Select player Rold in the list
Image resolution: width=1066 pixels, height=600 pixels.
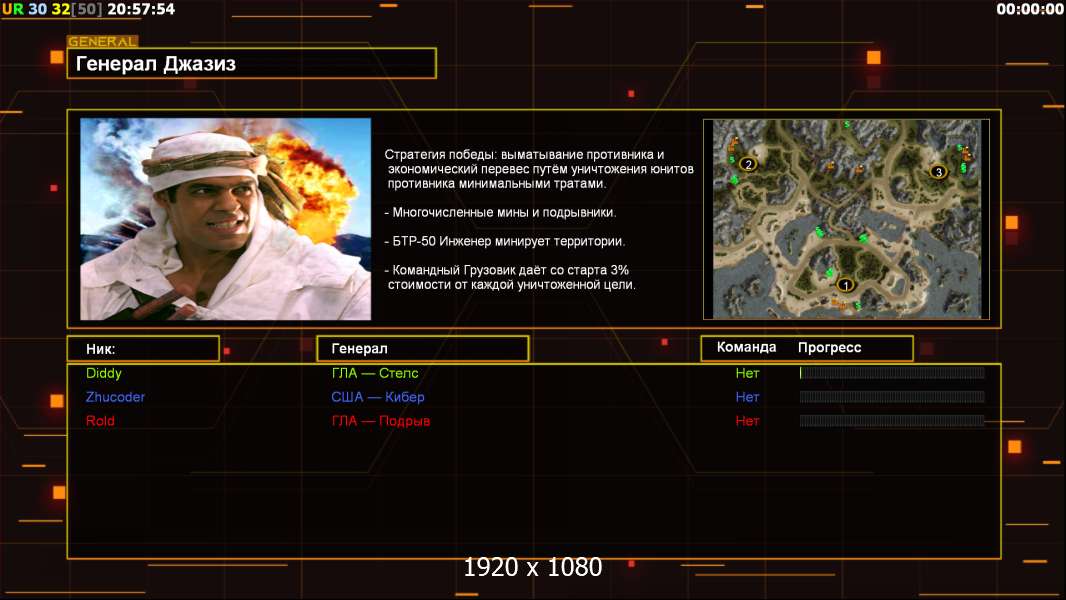tap(100, 421)
